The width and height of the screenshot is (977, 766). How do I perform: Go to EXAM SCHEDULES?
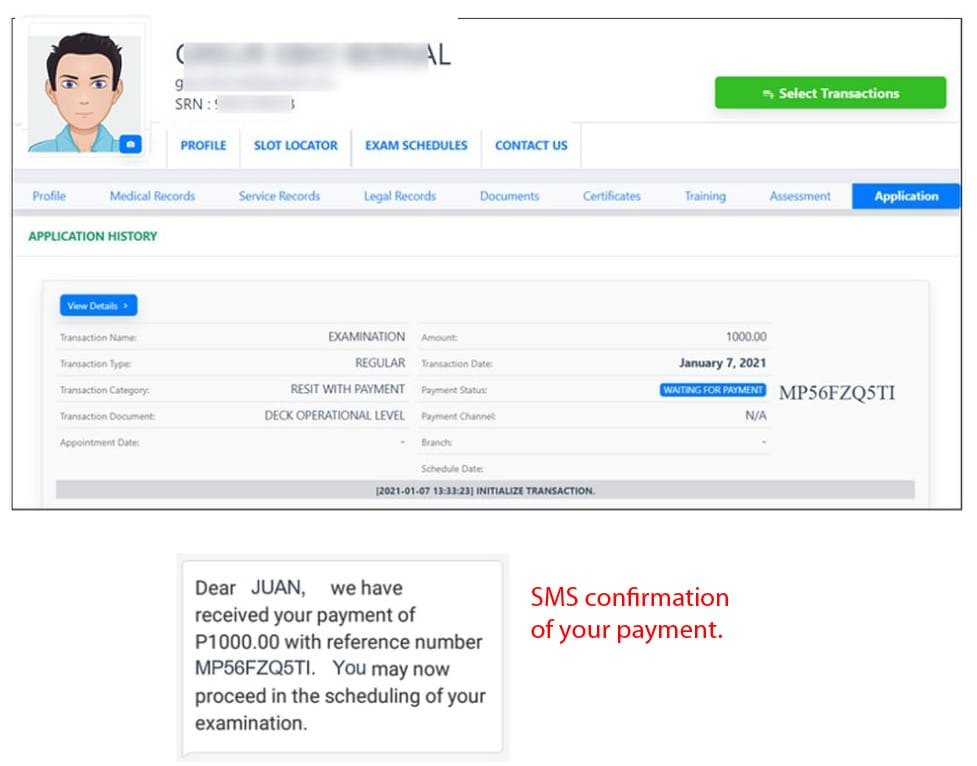click(416, 145)
